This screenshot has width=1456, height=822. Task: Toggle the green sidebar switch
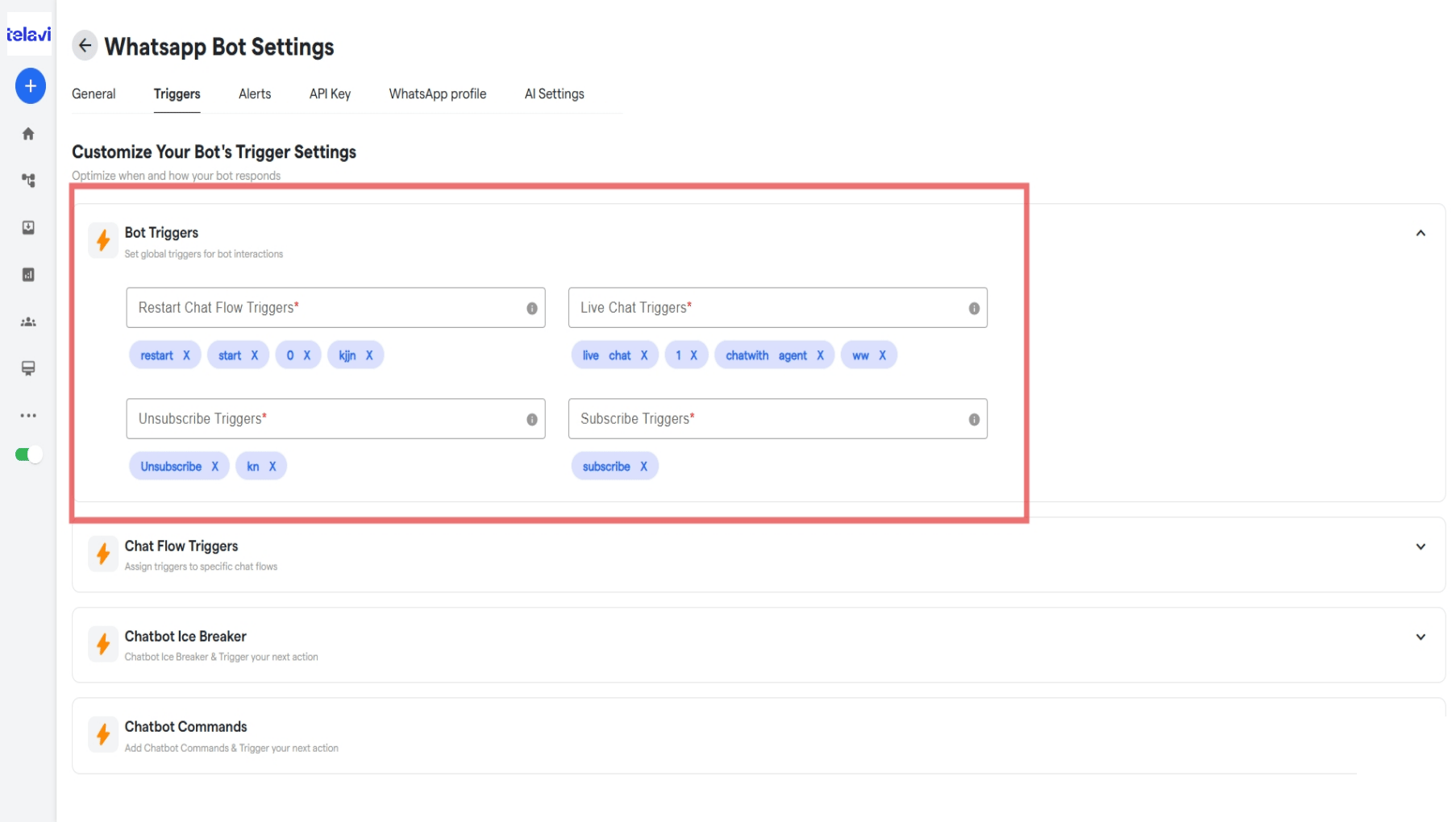click(x=28, y=455)
